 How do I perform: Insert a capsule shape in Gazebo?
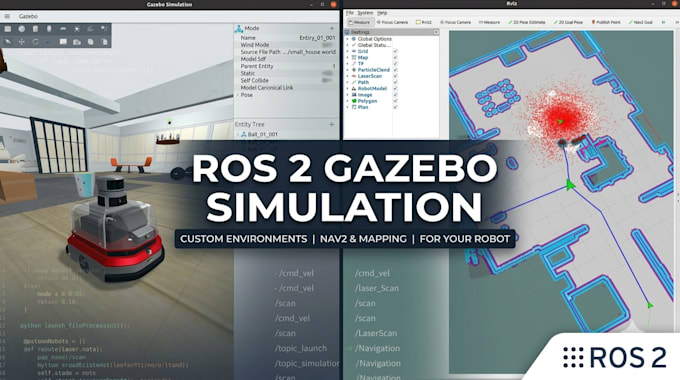click(49, 29)
